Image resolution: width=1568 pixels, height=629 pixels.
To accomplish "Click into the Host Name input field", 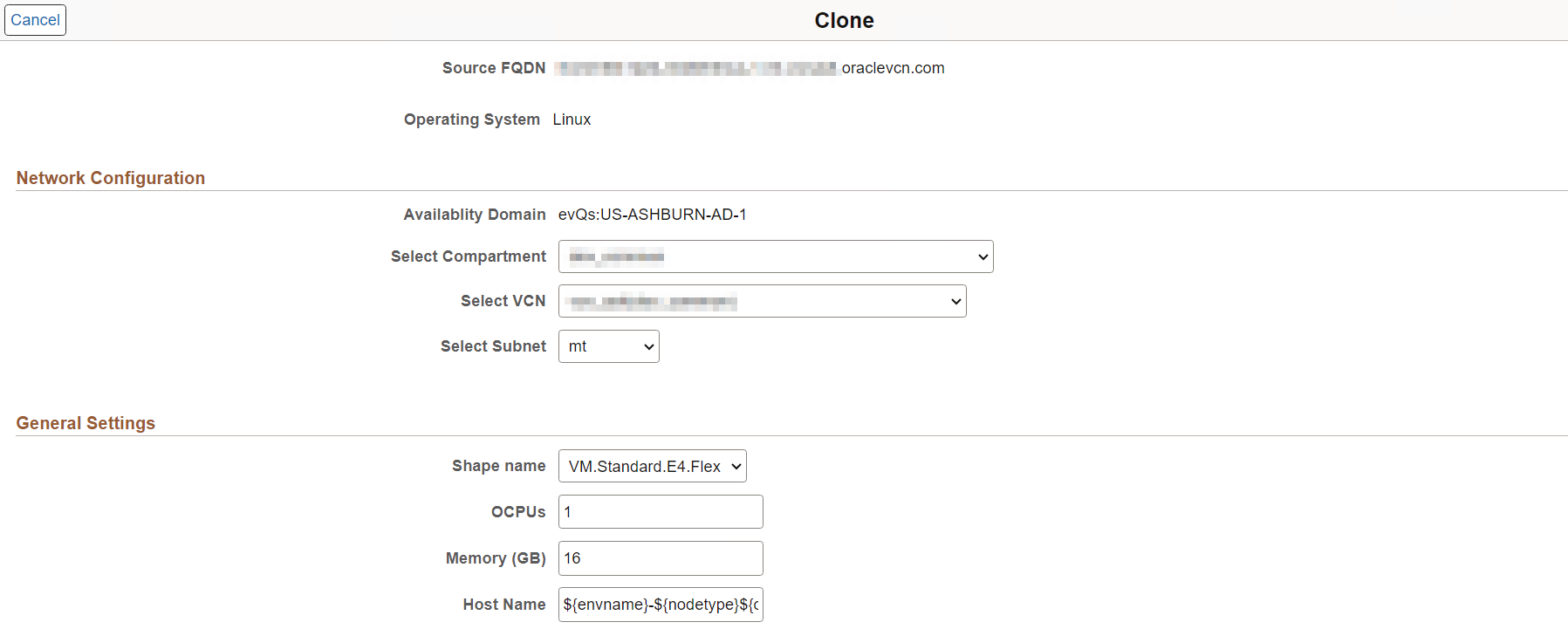I will click(x=661, y=605).
